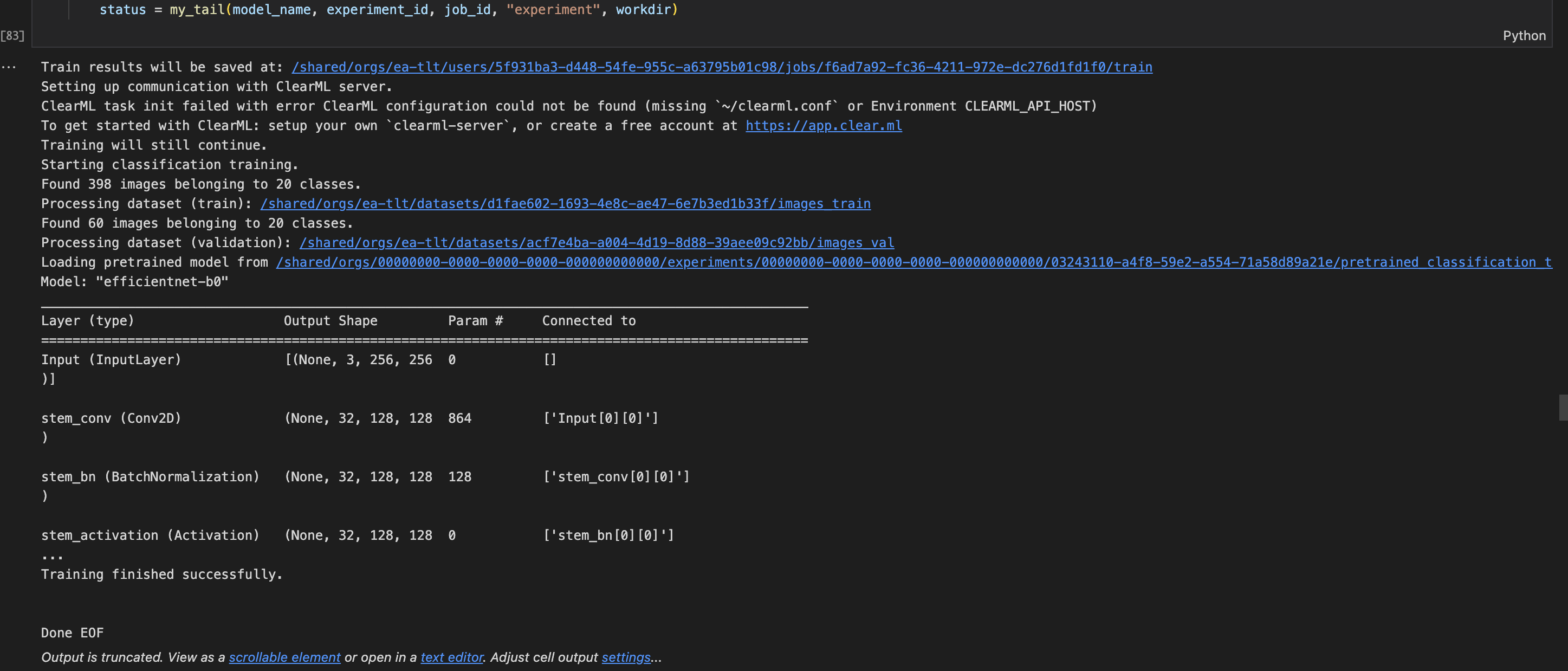
Task: Click the 'Layer (type)' column header
Action: click(x=87, y=321)
